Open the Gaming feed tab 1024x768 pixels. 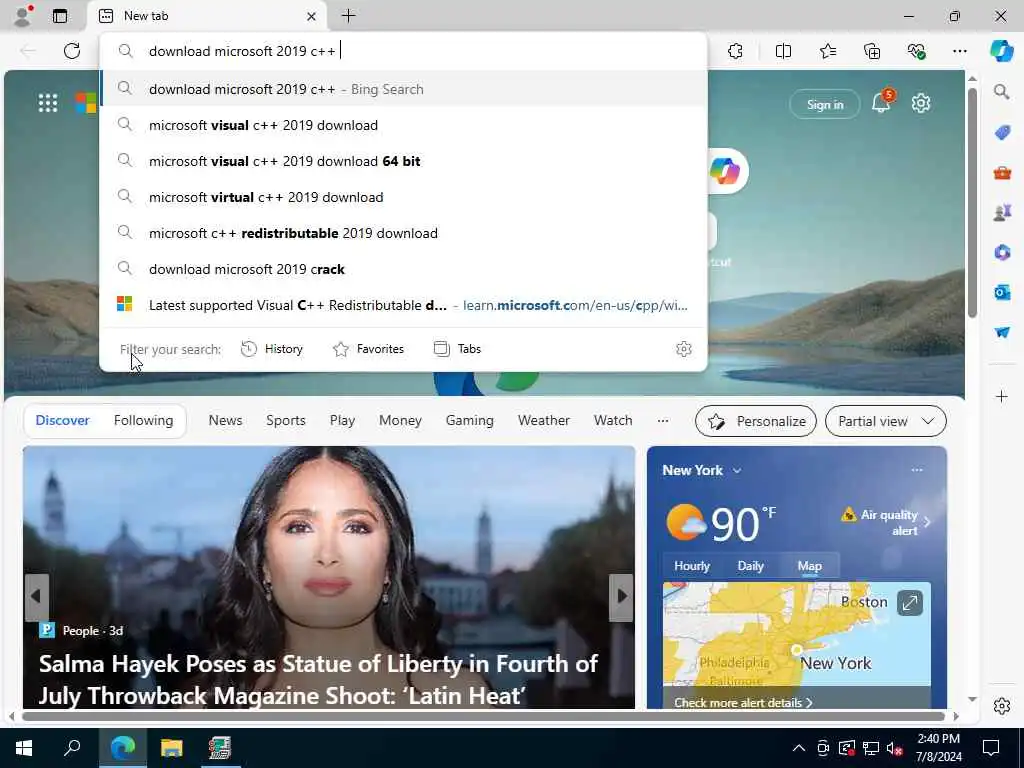[x=470, y=421]
